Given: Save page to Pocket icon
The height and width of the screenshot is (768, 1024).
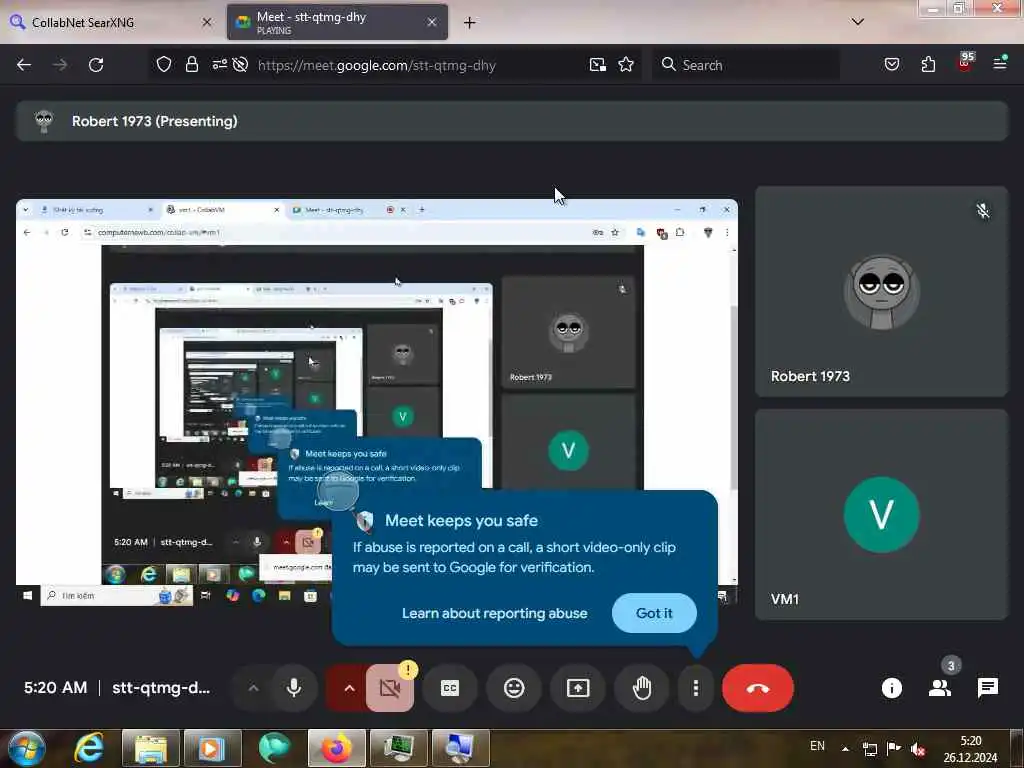Looking at the screenshot, I should pyautogui.click(x=892, y=64).
